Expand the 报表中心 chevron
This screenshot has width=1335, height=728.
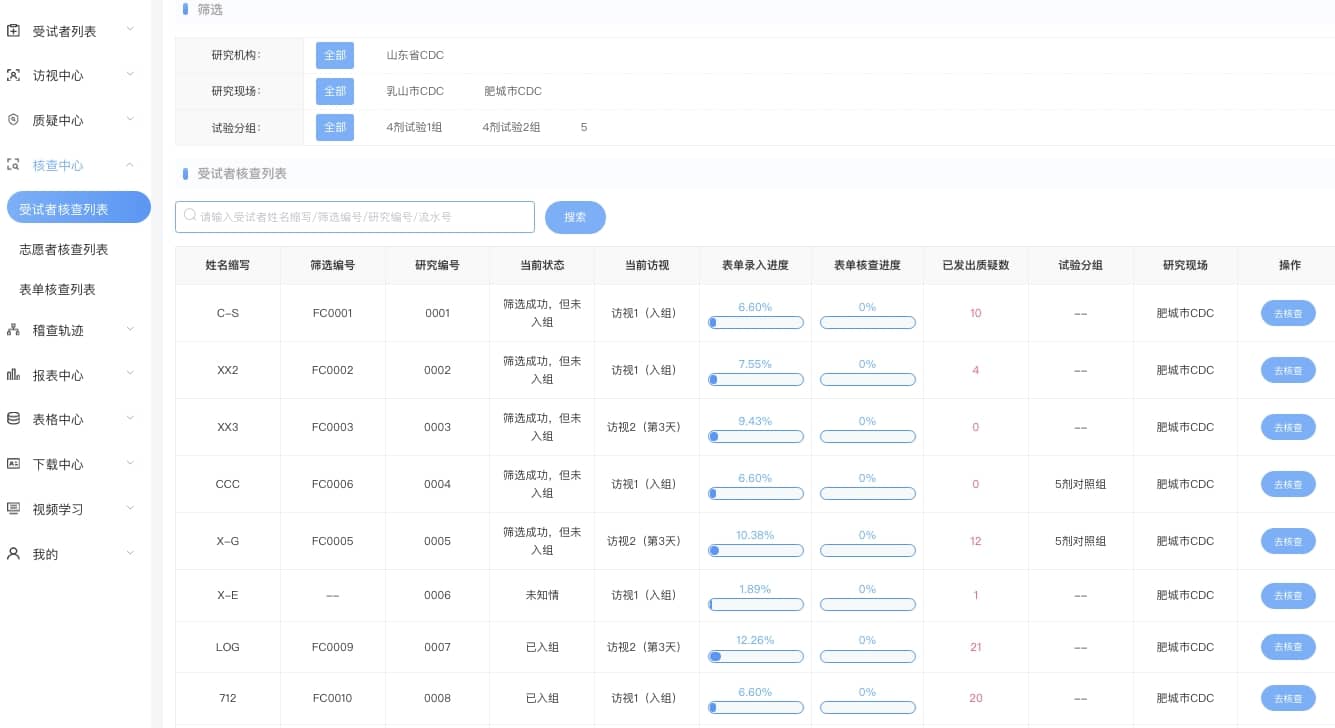coord(130,374)
